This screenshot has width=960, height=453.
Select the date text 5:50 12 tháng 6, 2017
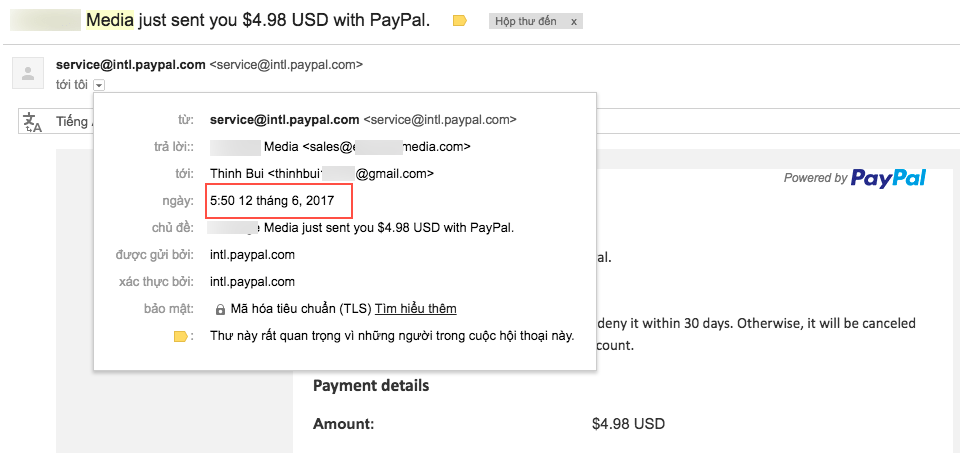pyautogui.click(x=272, y=200)
